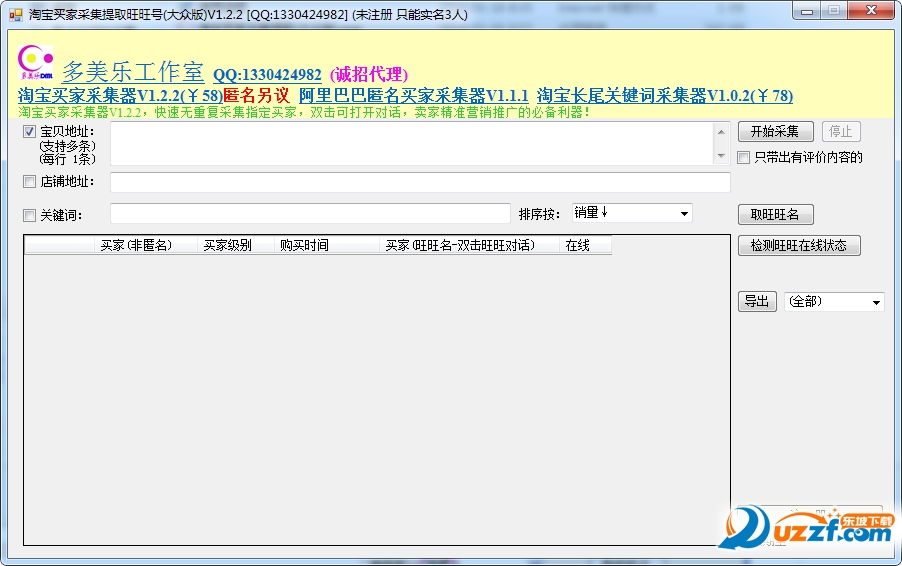902x566 pixels.
Task: Minimize the window
Action: pos(807,11)
